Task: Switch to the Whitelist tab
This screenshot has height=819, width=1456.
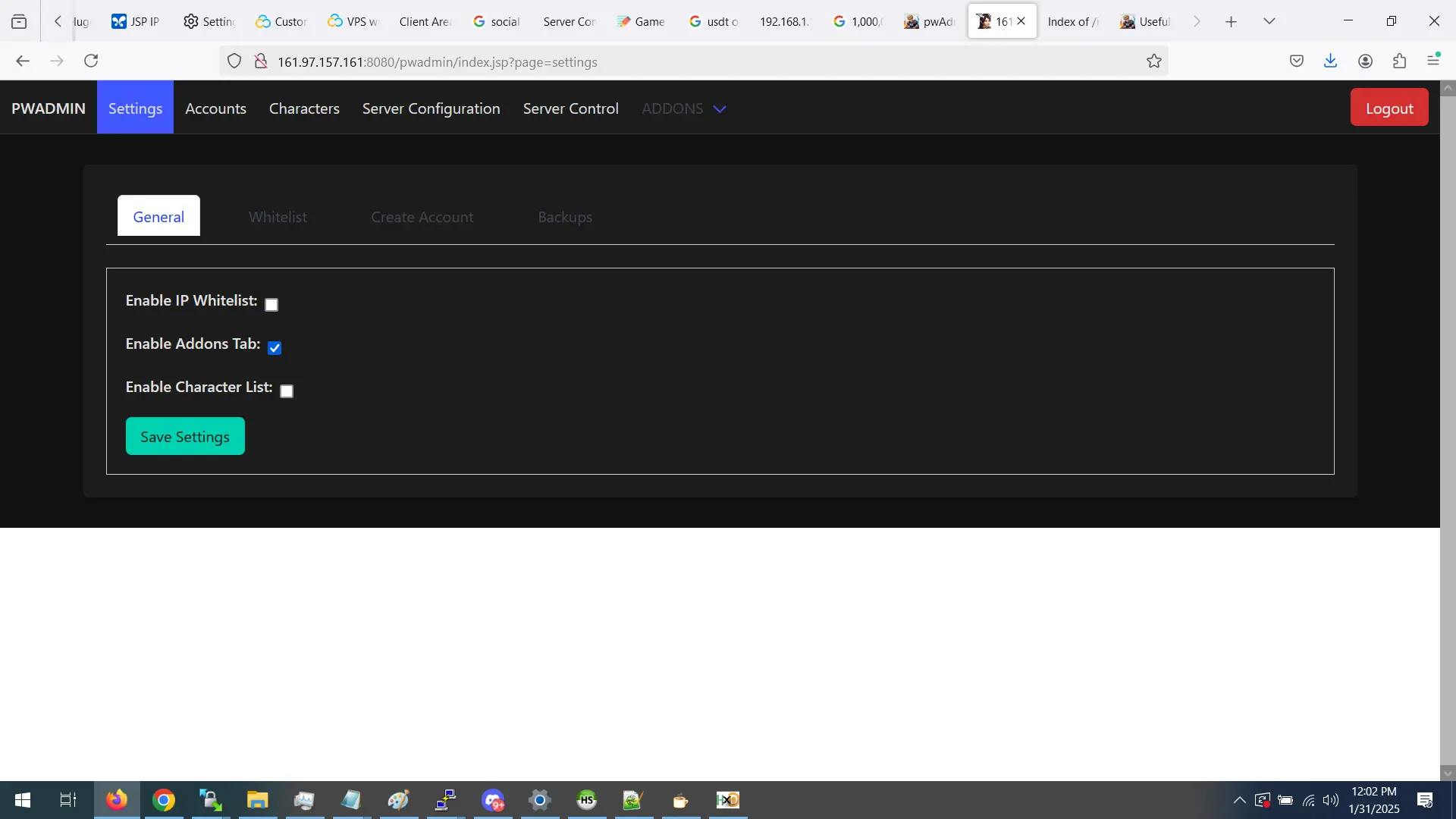Action: [x=278, y=217]
